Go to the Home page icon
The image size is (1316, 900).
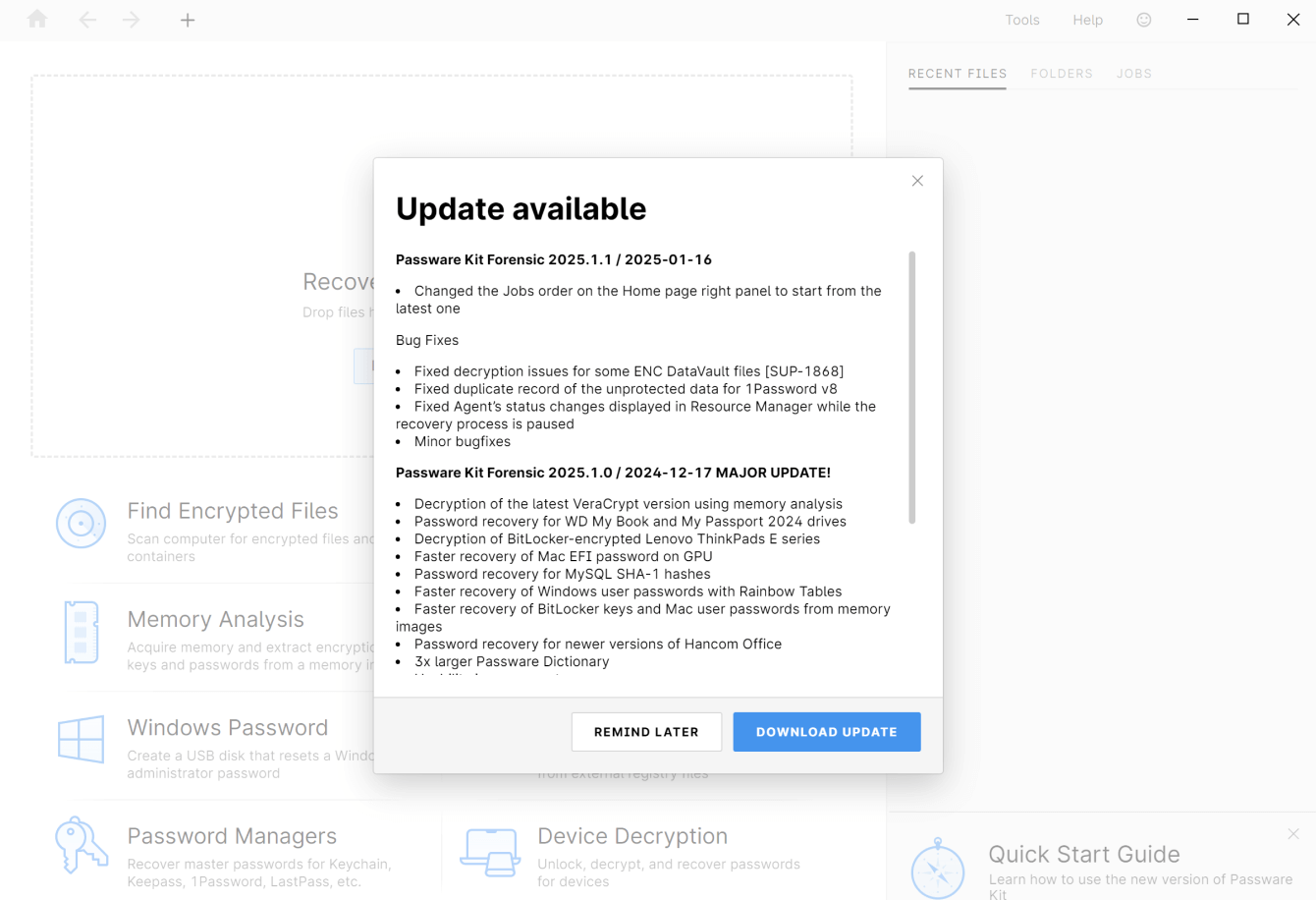(x=37, y=19)
